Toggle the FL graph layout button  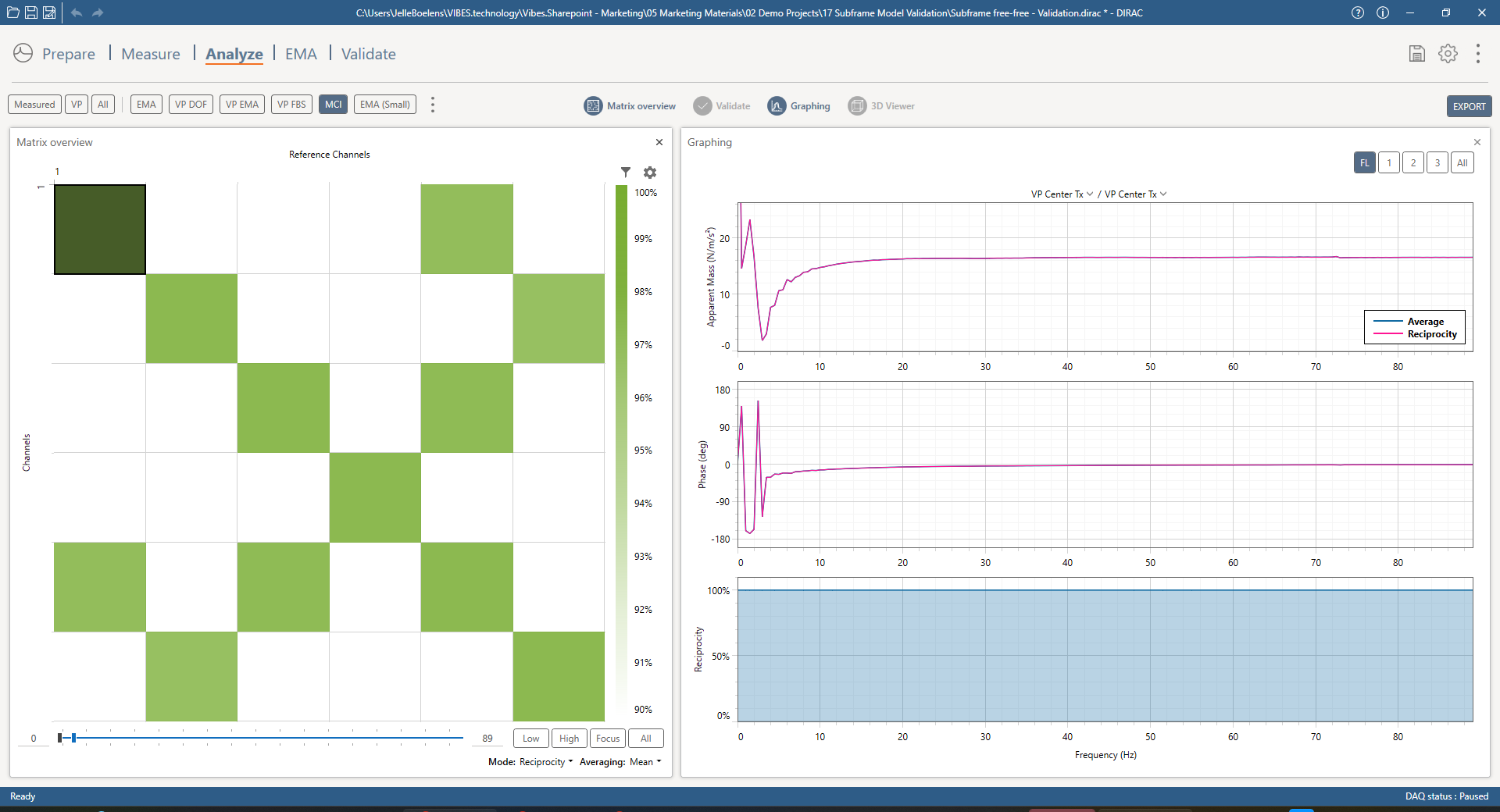click(1364, 163)
